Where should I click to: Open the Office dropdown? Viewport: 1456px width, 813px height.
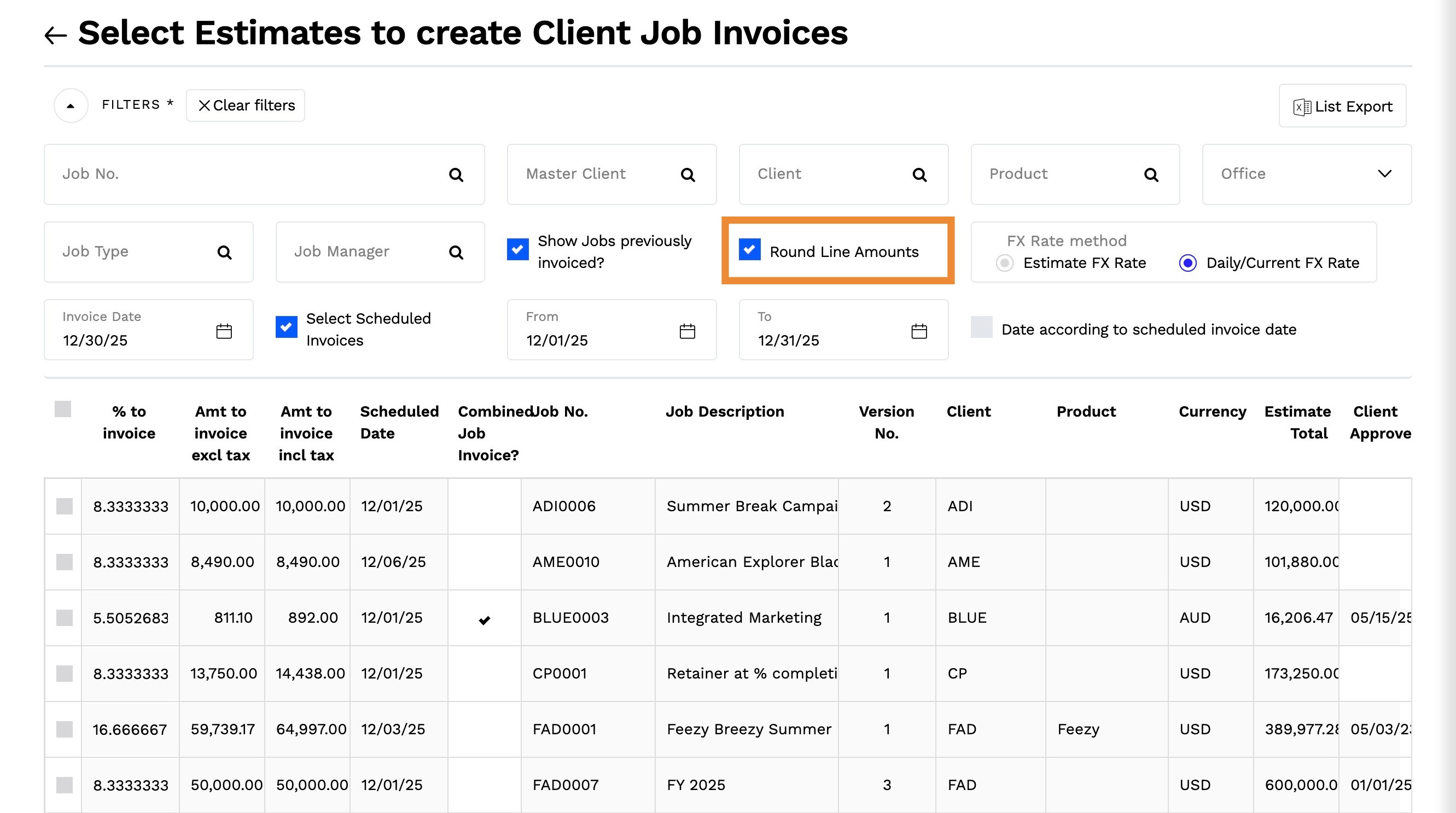1384,174
